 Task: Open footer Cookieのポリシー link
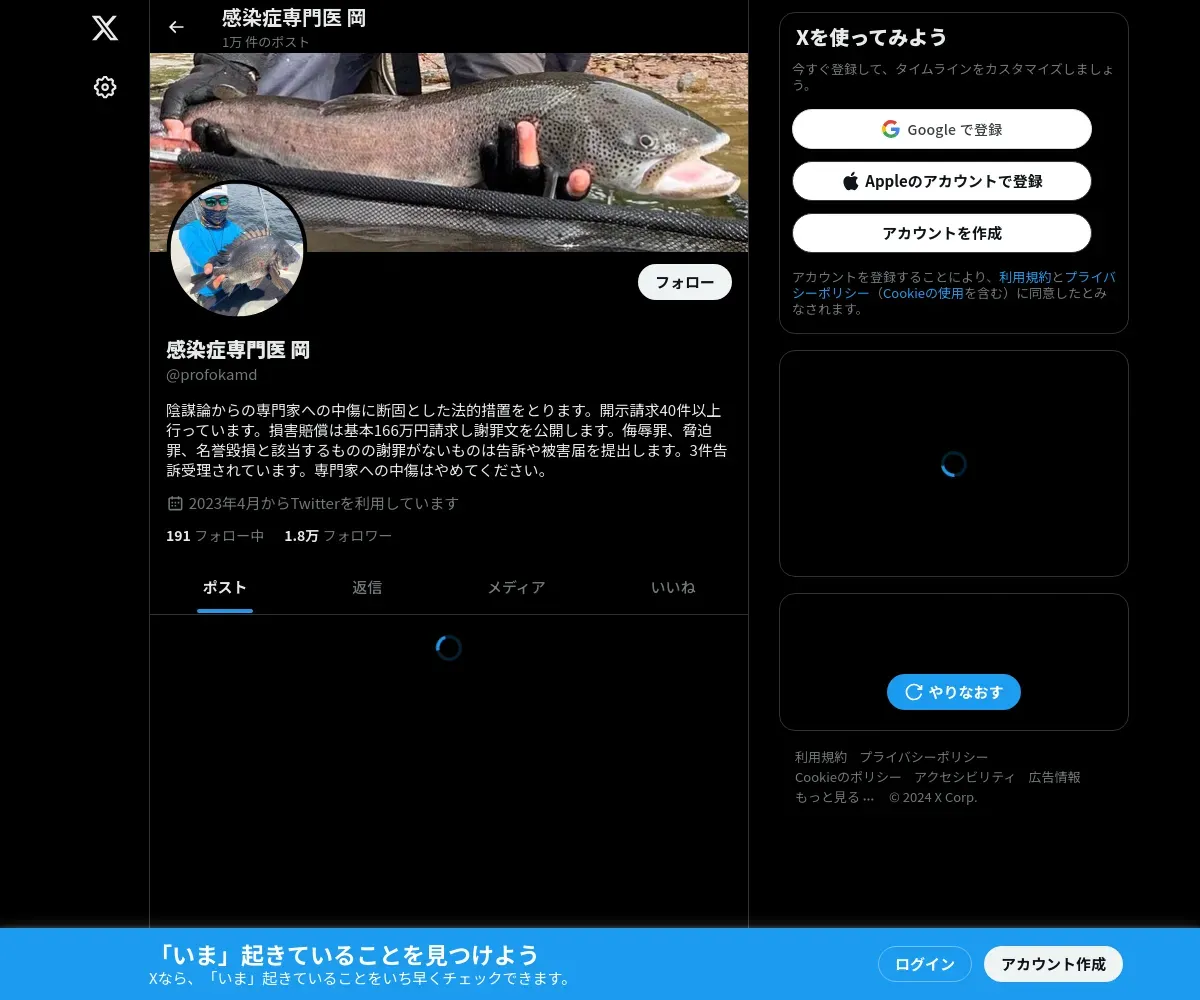(x=848, y=777)
